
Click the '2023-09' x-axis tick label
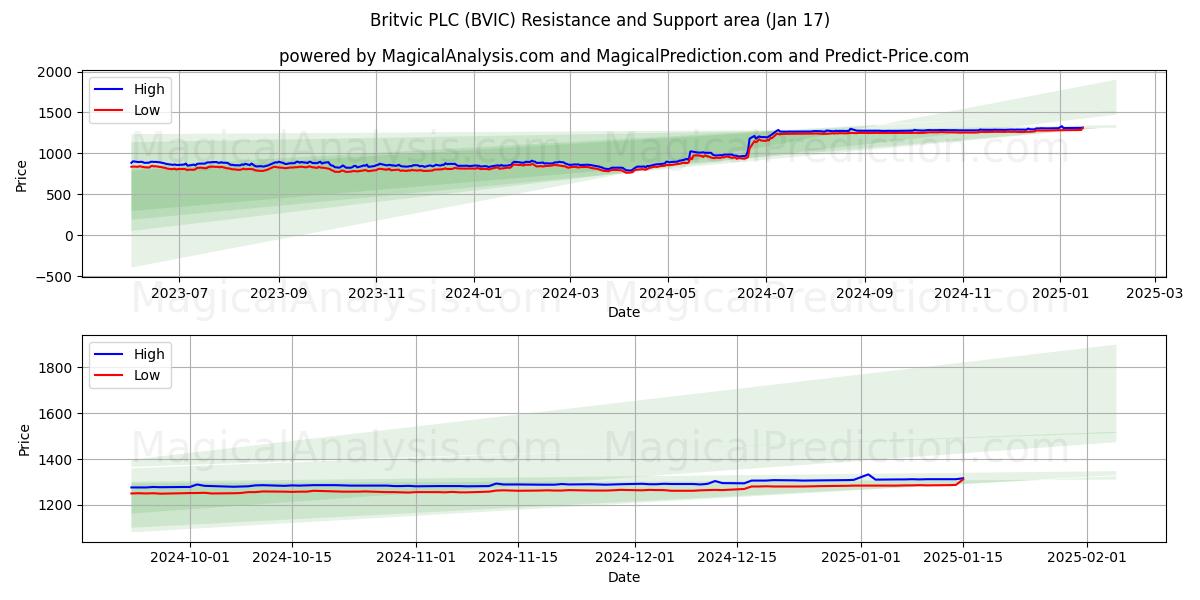pos(278,294)
